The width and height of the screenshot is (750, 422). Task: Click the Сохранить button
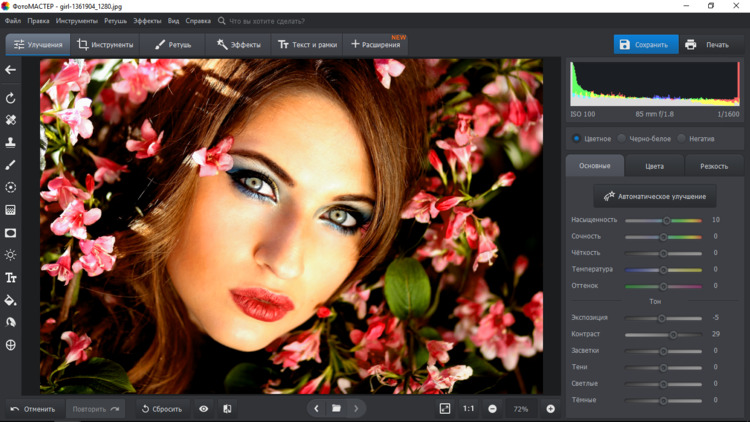click(645, 45)
